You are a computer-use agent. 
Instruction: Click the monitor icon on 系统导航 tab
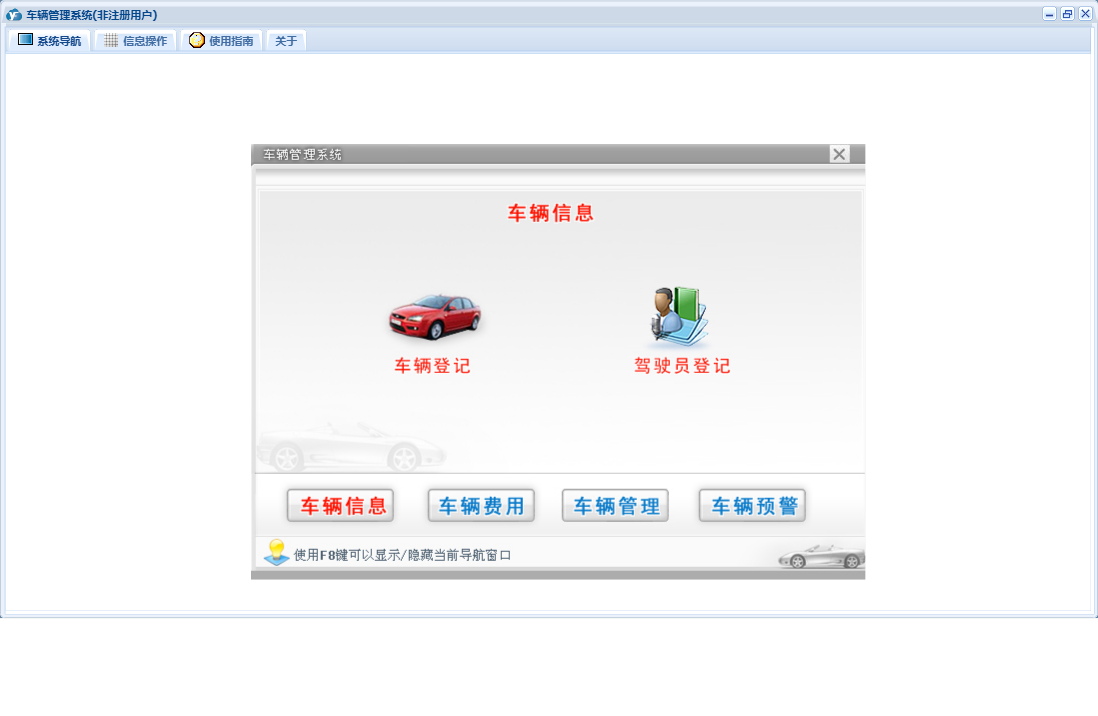[x=25, y=40]
